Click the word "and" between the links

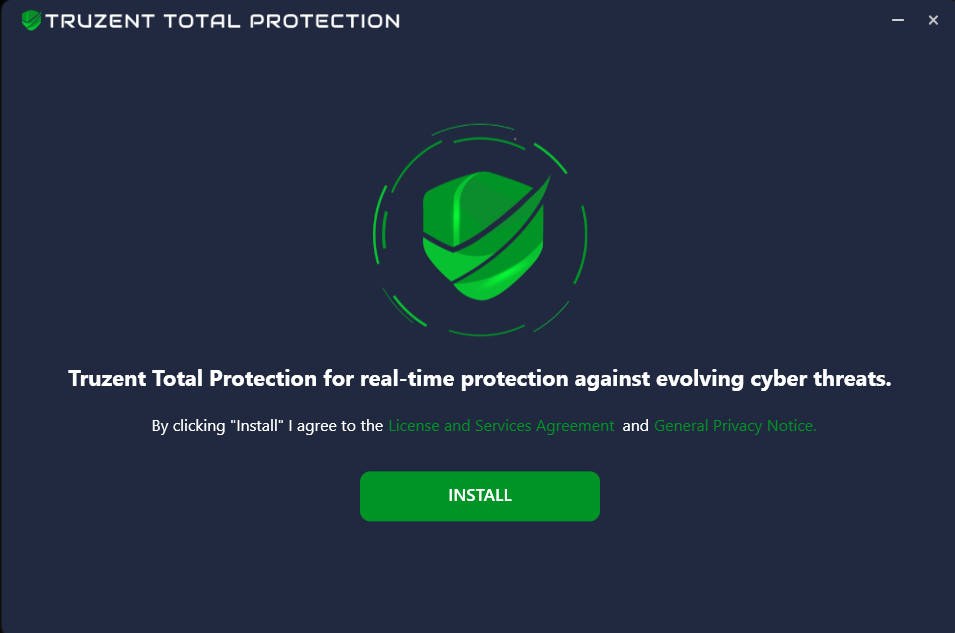click(635, 426)
